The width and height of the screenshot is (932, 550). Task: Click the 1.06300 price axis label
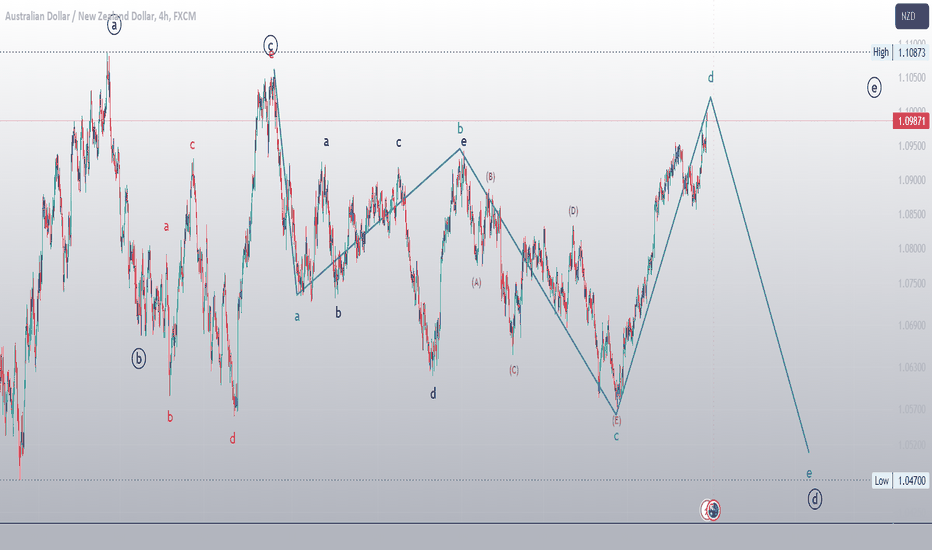point(912,367)
